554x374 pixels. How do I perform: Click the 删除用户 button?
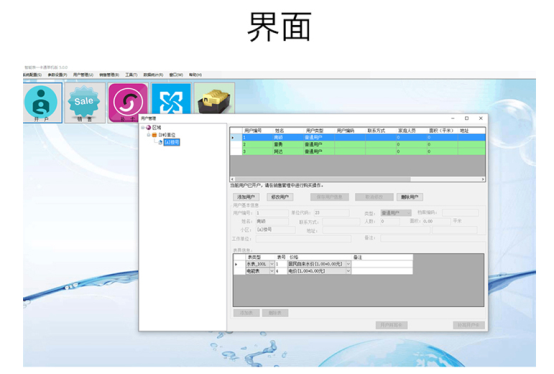tap(410, 197)
